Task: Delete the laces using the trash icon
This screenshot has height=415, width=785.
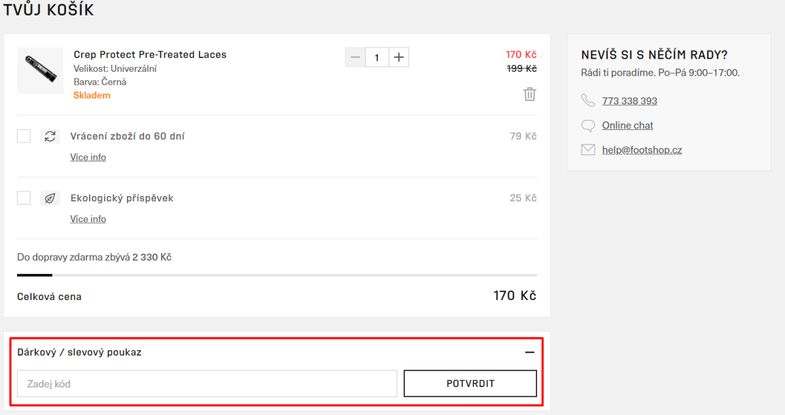Action: tap(530, 94)
